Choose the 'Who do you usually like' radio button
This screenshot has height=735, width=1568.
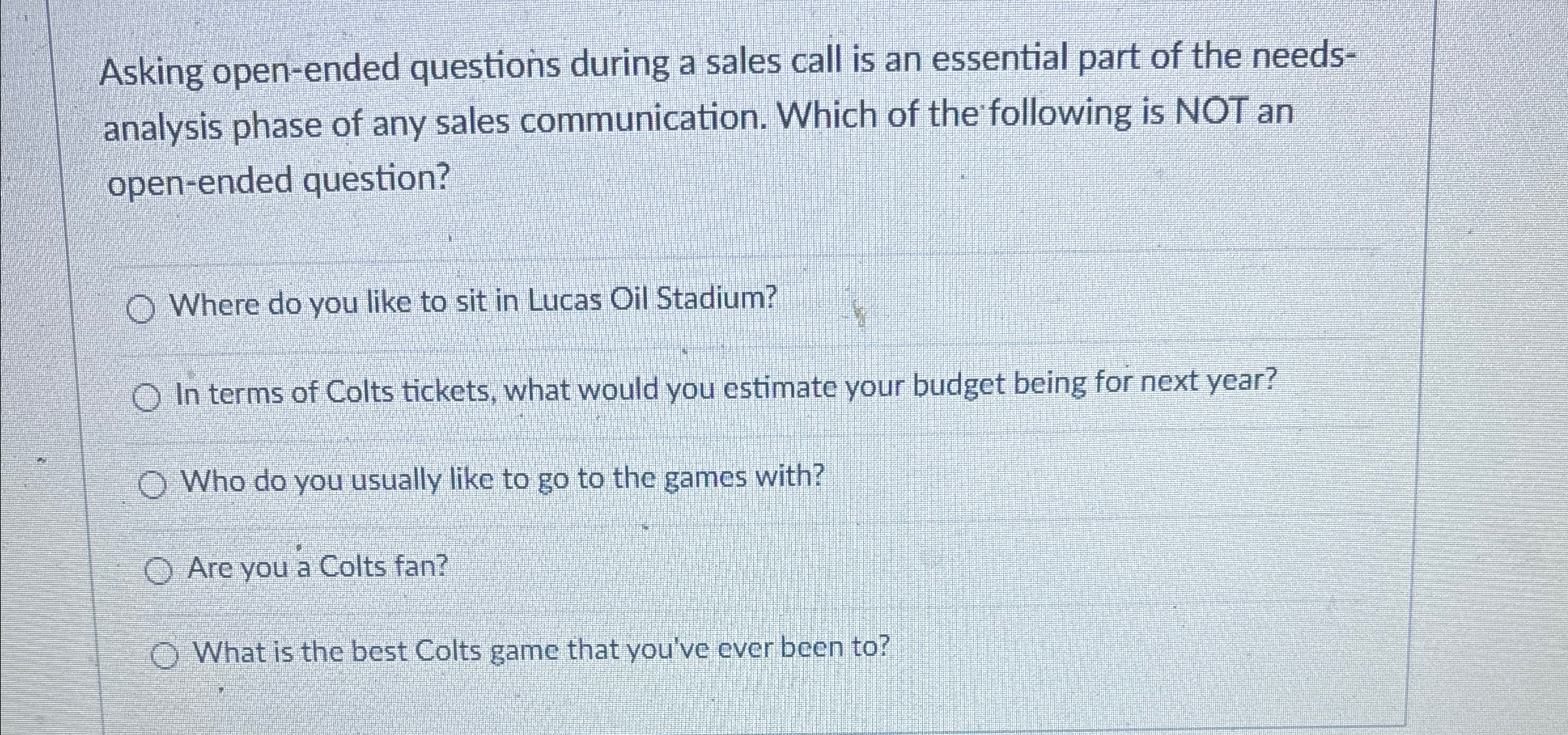pos(152,485)
